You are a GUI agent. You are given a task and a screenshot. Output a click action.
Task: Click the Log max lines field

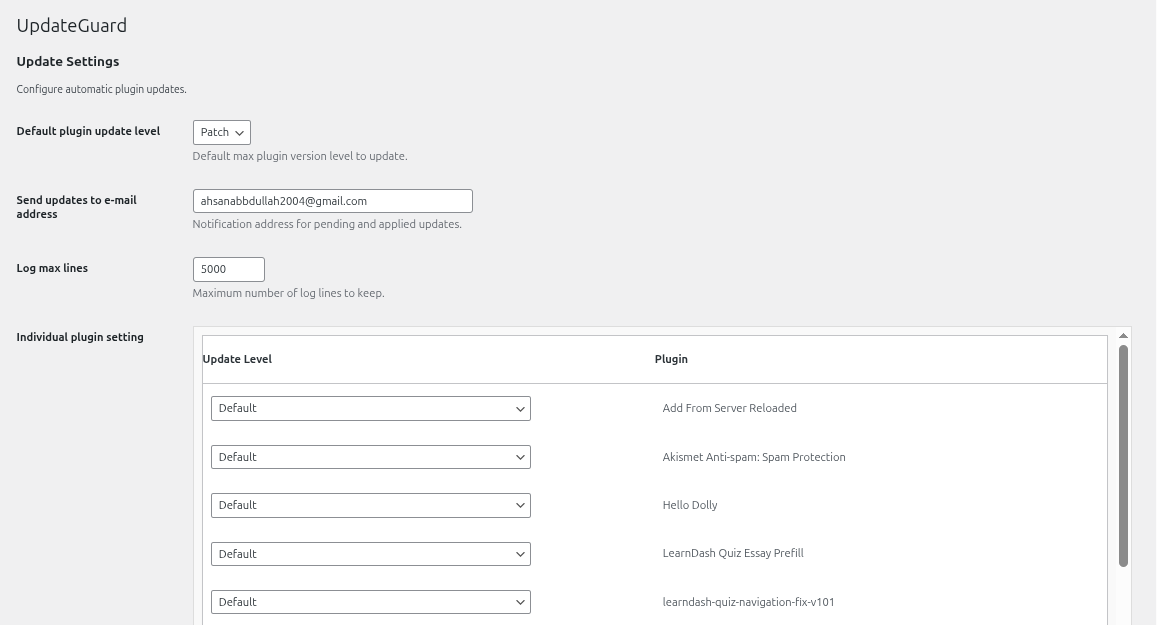[x=228, y=269]
